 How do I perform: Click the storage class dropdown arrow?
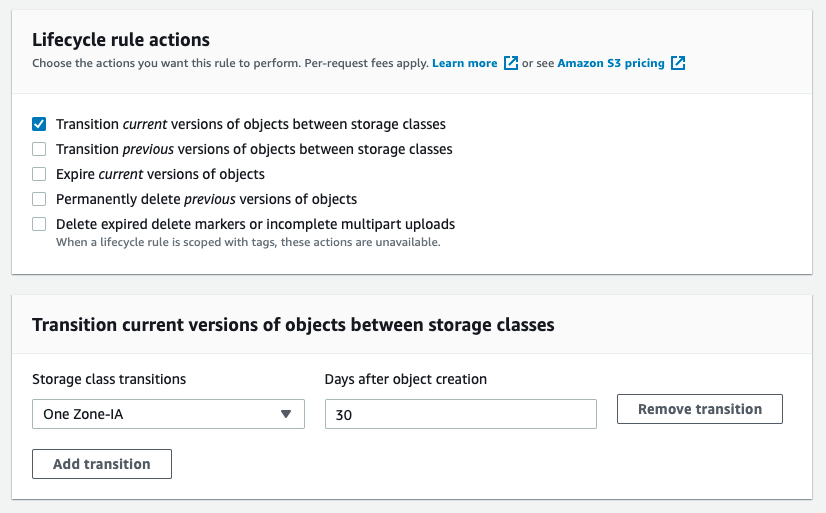pyautogui.click(x=286, y=415)
